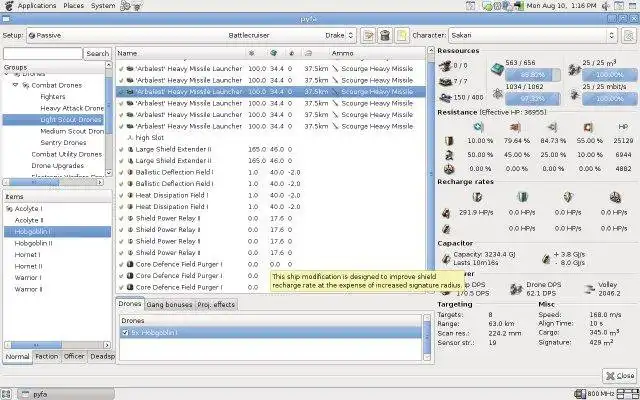Click the passive shield recharge column icon
Viewport: 640px width, 400px height.
pyautogui.click(x=477, y=198)
